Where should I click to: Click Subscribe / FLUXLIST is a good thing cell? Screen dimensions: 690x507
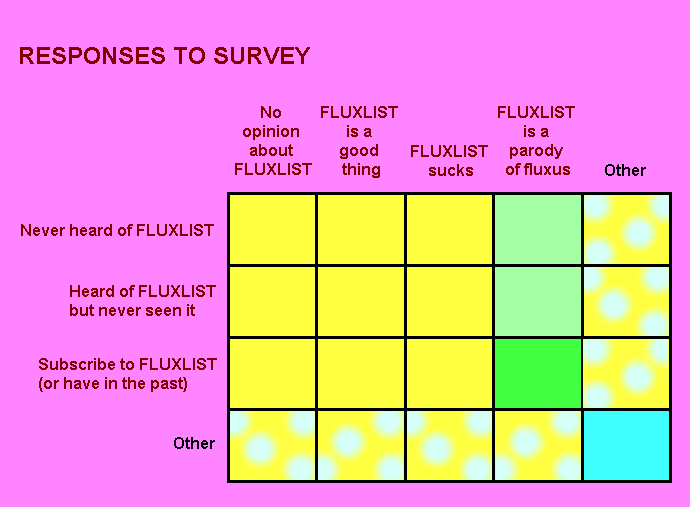pyautogui.click(x=360, y=373)
